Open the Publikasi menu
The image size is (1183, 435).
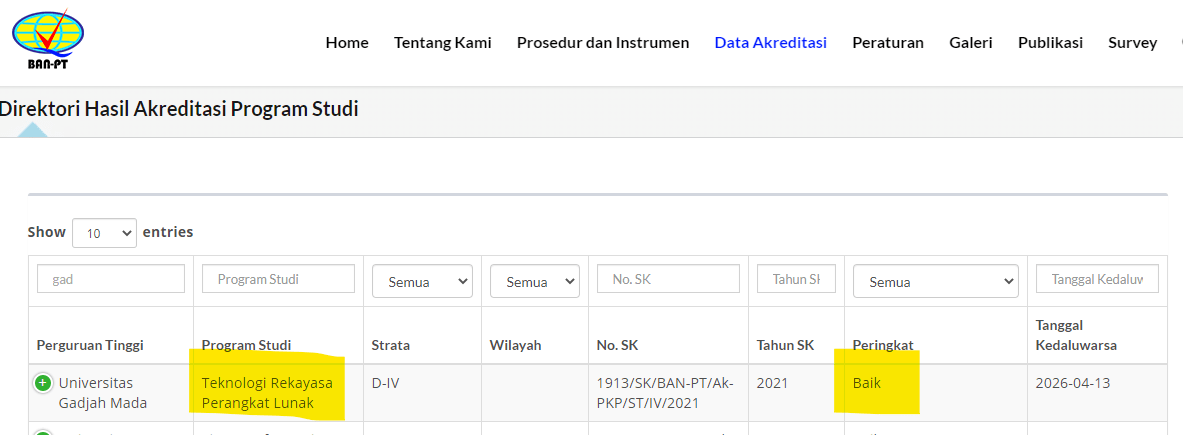1050,43
